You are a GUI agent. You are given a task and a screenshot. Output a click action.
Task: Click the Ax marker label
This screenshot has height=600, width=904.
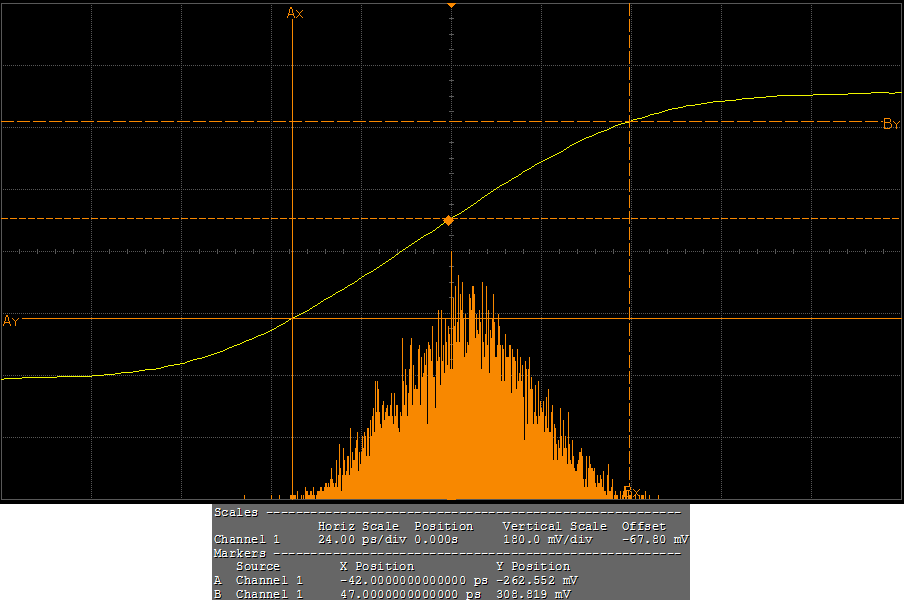(295, 13)
